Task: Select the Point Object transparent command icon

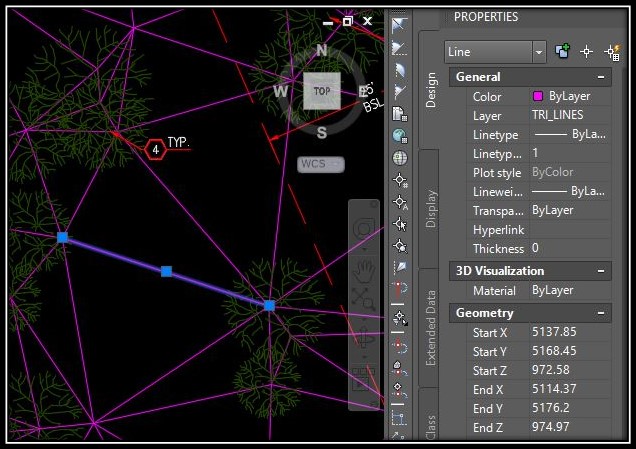Action: pyautogui.click(x=400, y=224)
